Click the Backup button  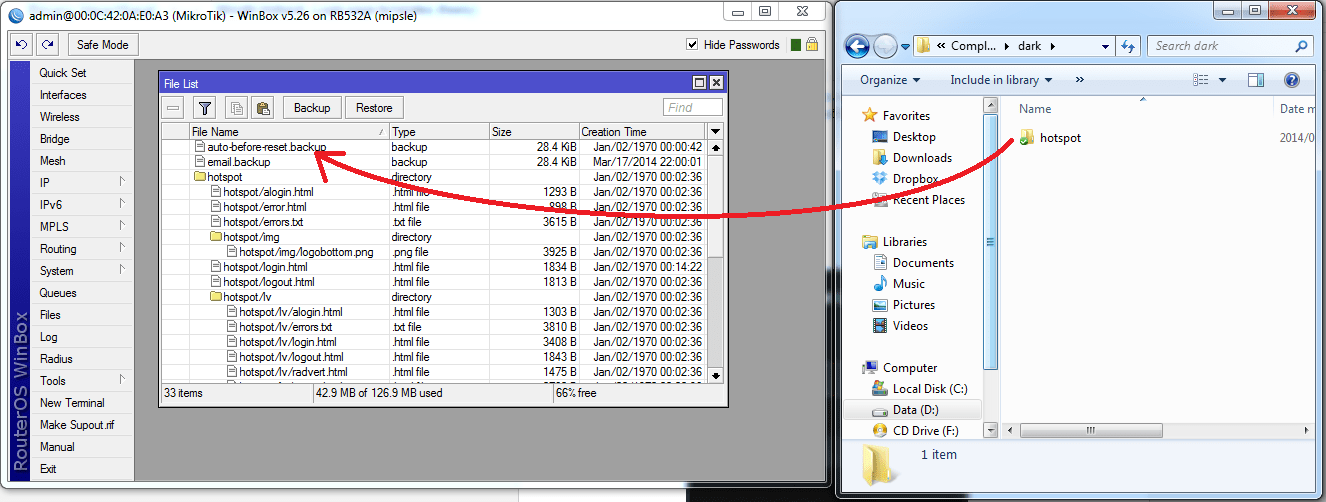(x=312, y=108)
